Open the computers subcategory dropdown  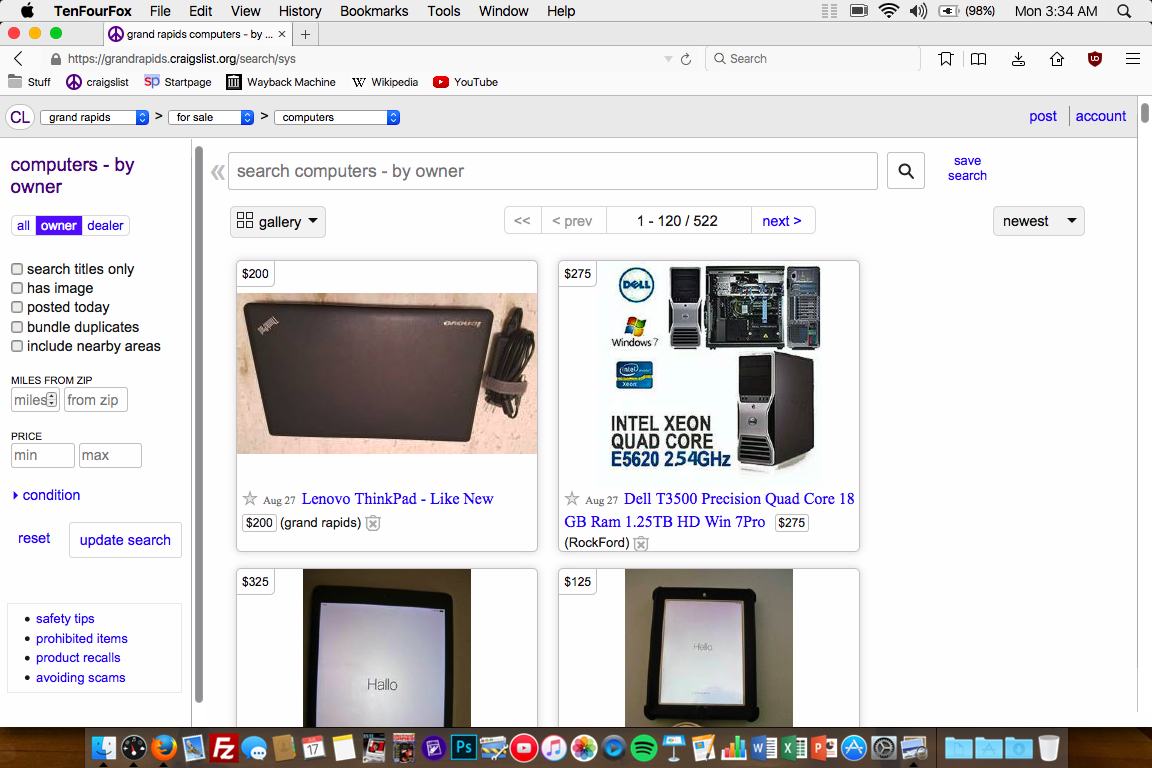(337, 118)
